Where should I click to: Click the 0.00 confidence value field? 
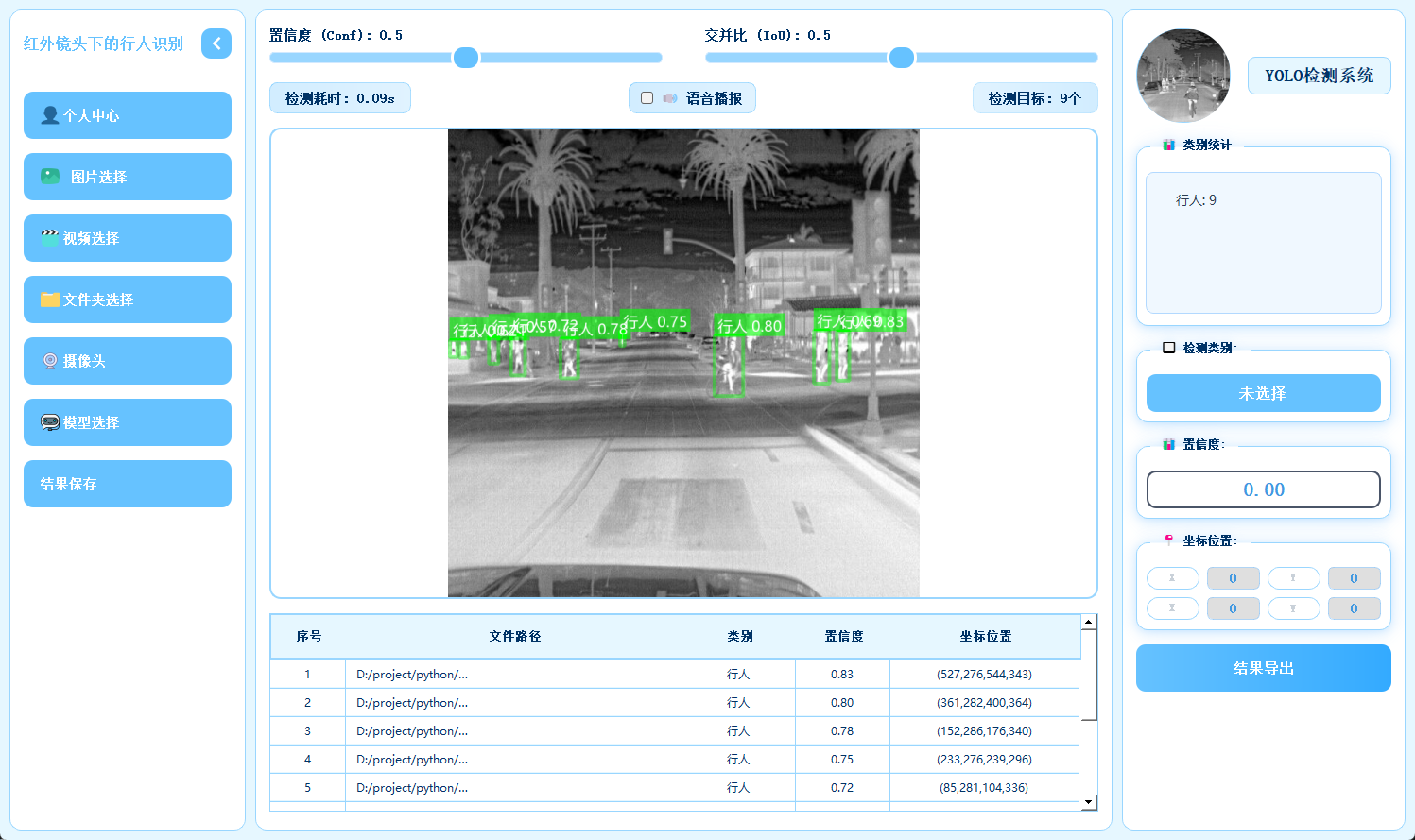click(x=1264, y=489)
